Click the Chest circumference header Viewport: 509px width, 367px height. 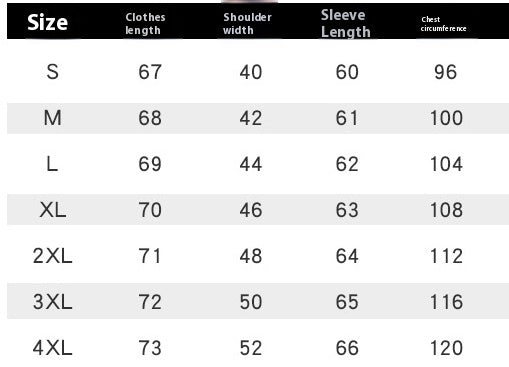pyautogui.click(x=443, y=24)
